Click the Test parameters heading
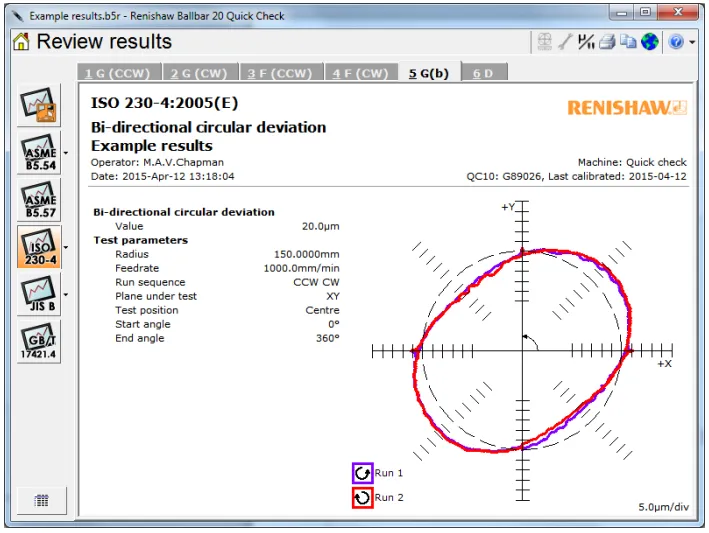 pyautogui.click(x=141, y=241)
